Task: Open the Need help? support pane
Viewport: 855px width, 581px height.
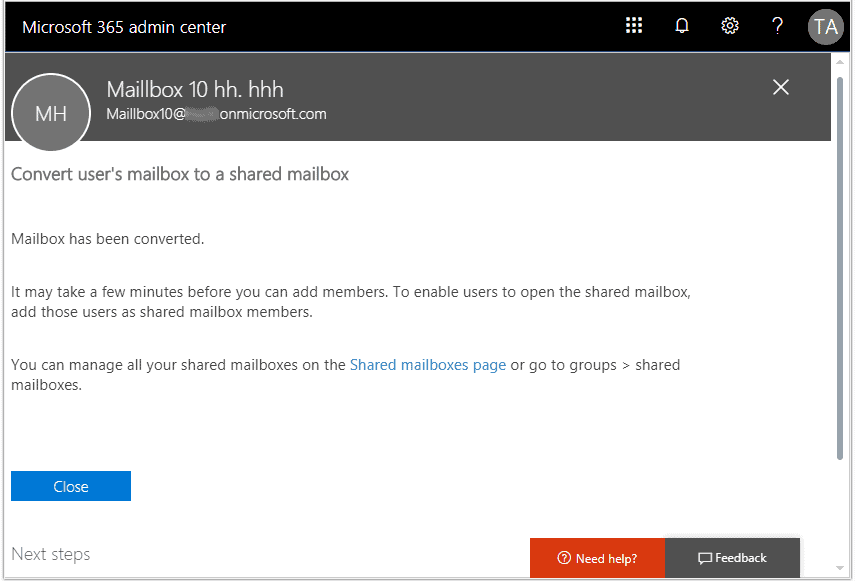Action: coord(597,558)
